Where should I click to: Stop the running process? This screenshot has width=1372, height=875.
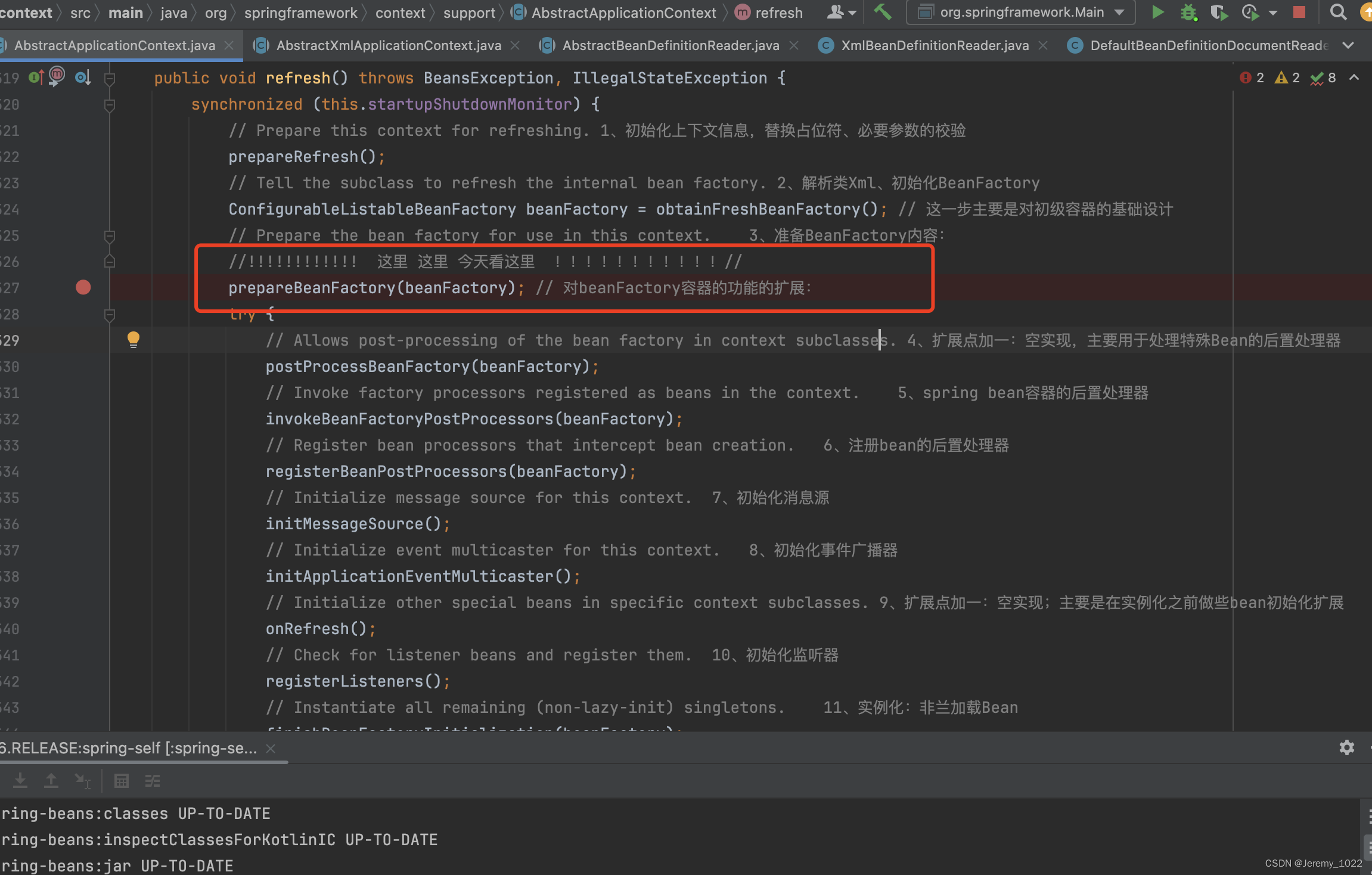(1299, 12)
